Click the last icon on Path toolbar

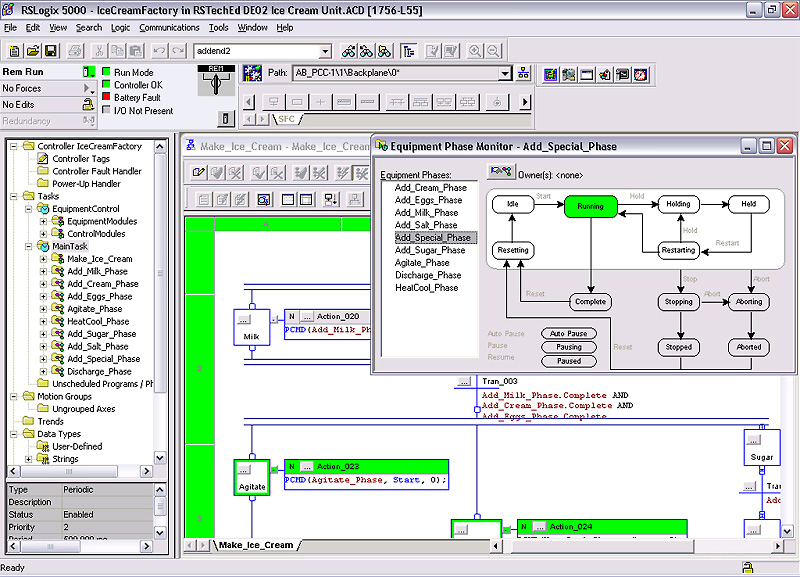tap(641, 74)
